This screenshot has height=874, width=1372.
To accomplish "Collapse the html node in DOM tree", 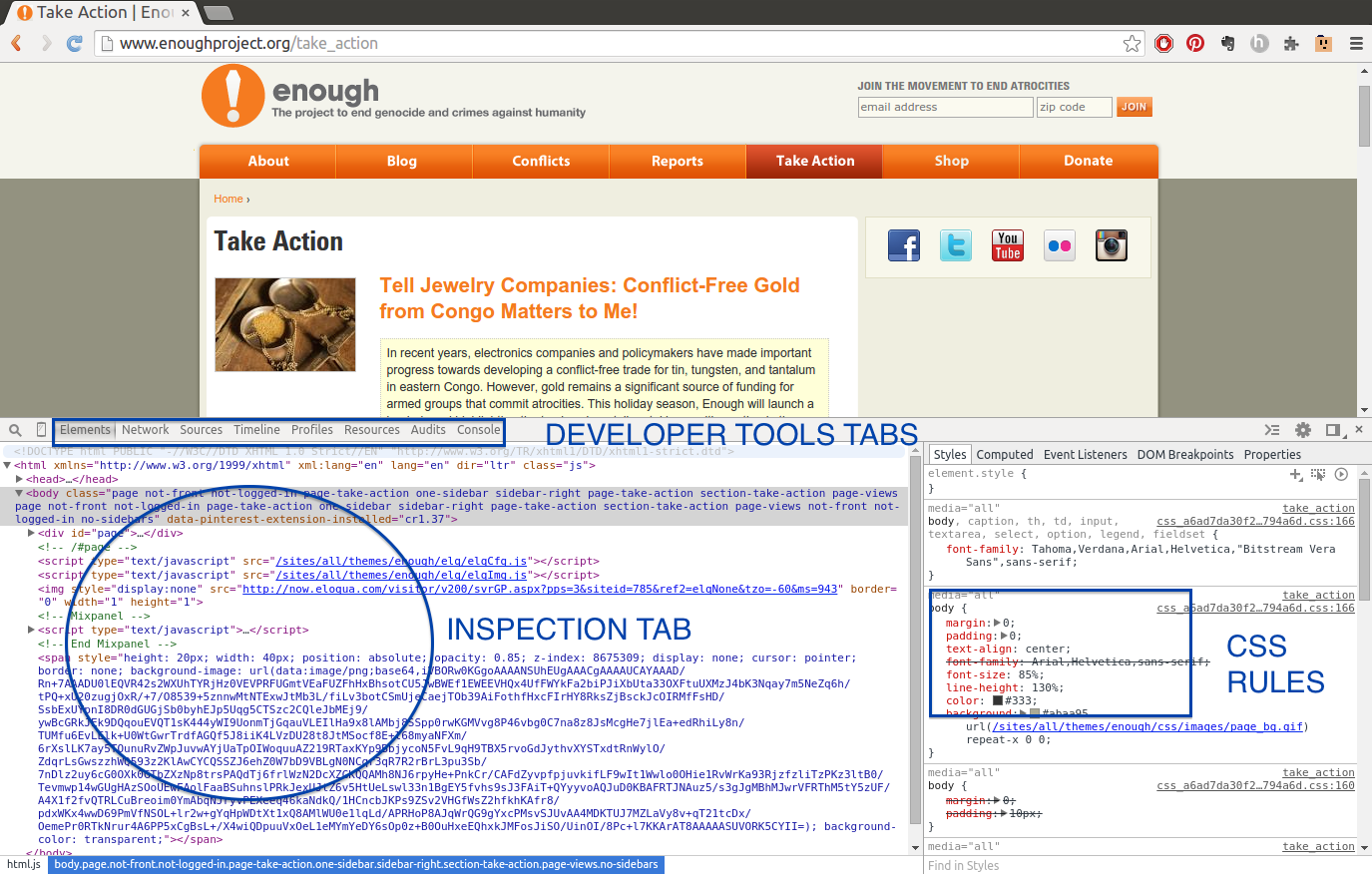I will 8,465.
